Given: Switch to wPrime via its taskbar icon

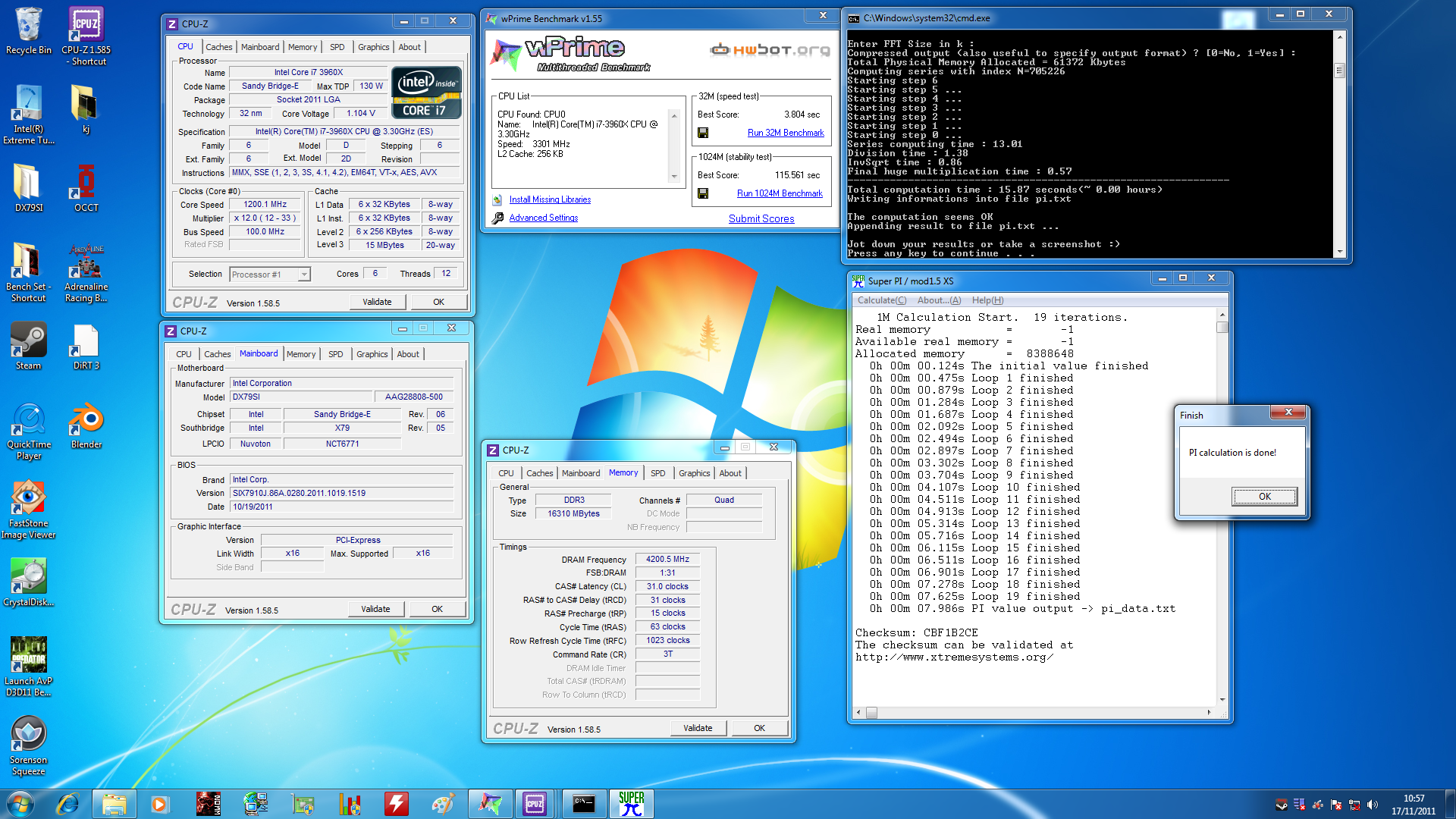Looking at the screenshot, I should (x=490, y=804).
